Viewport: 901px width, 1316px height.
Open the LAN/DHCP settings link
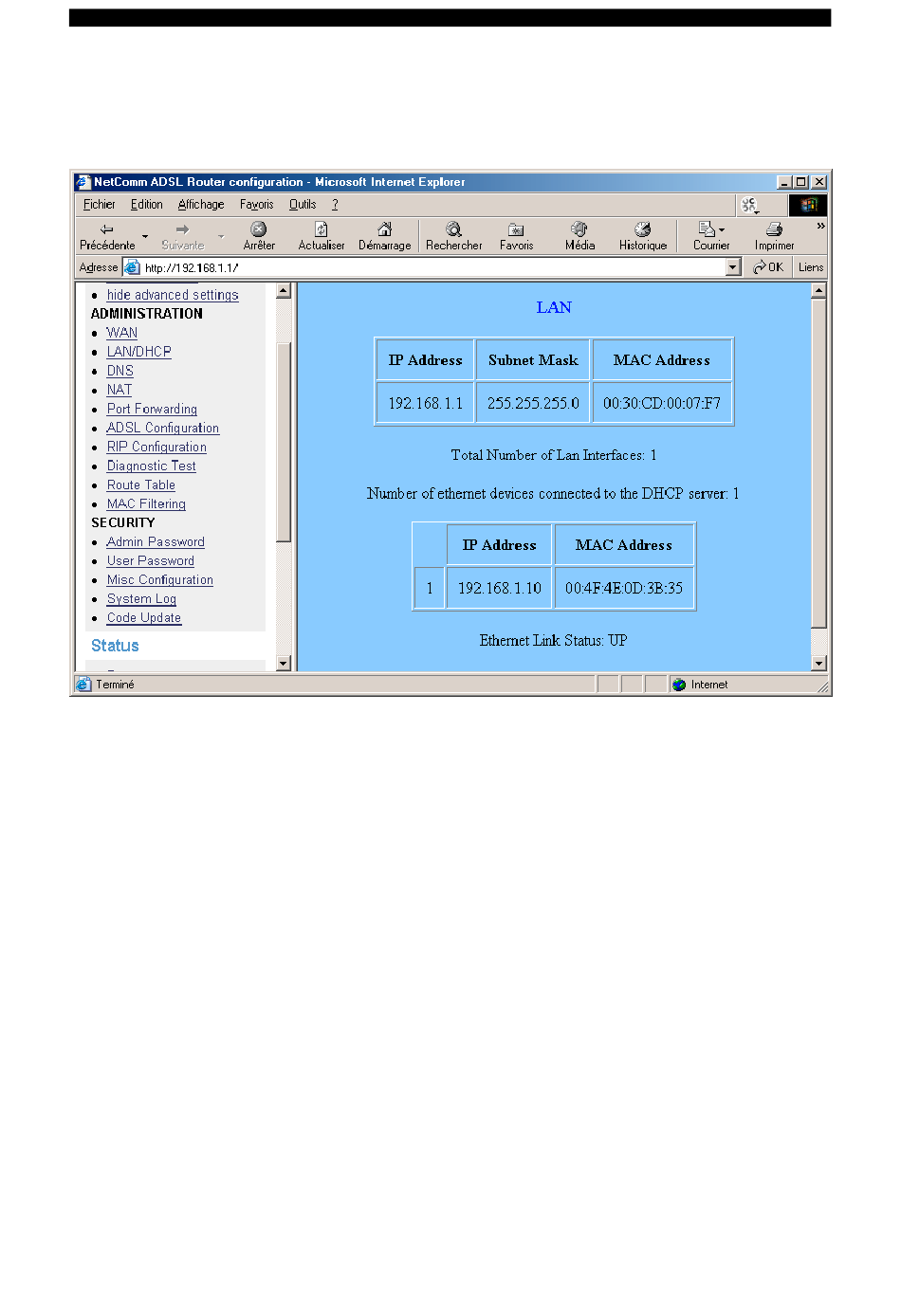pos(139,352)
